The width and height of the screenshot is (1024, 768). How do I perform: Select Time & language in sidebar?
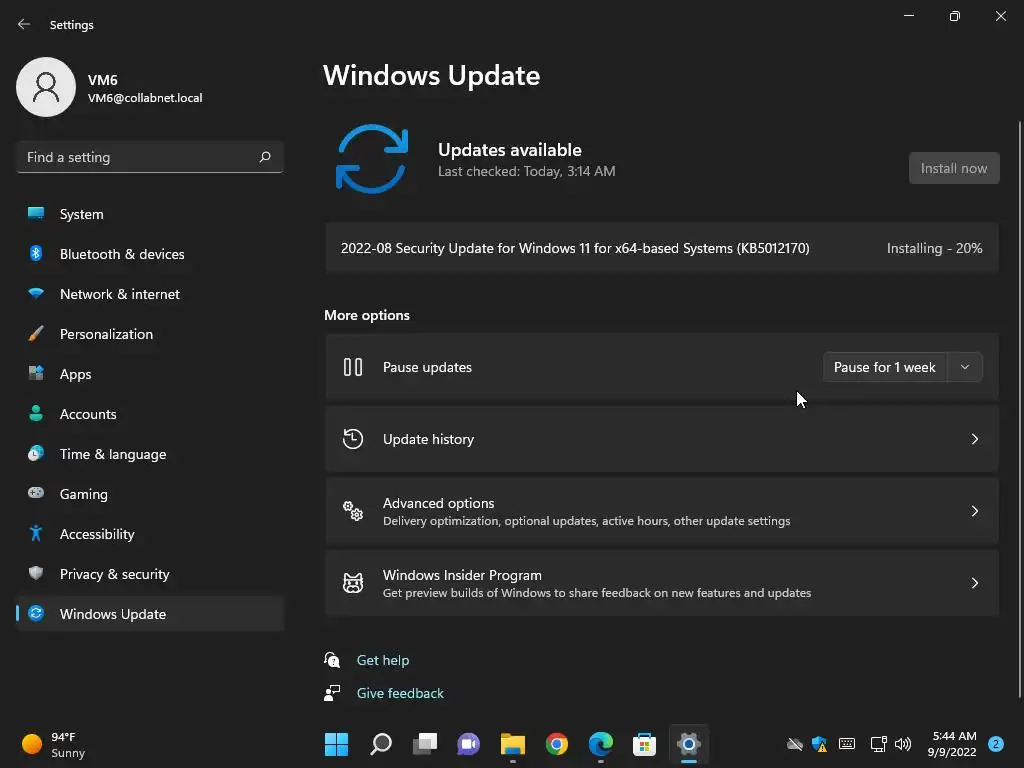point(150,454)
